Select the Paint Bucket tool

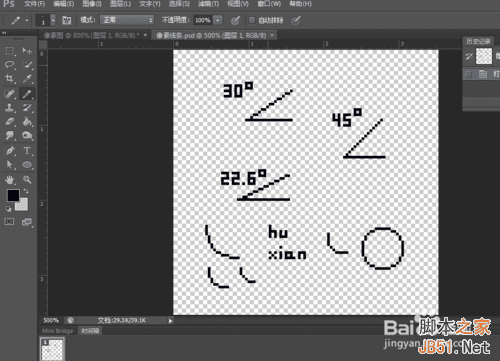27,121
